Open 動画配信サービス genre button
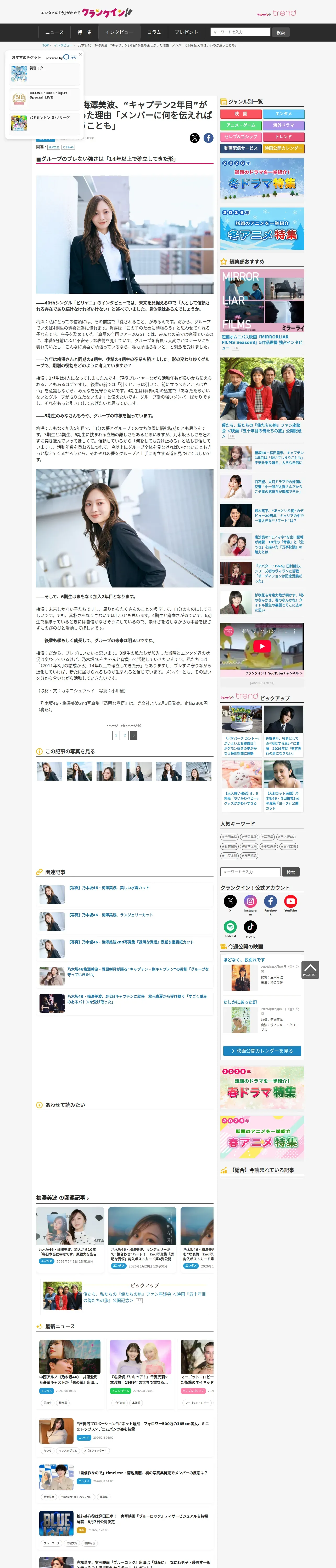Image resolution: width=336 pixels, height=1568 pixels. pyautogui.click(x=241, y=148)
